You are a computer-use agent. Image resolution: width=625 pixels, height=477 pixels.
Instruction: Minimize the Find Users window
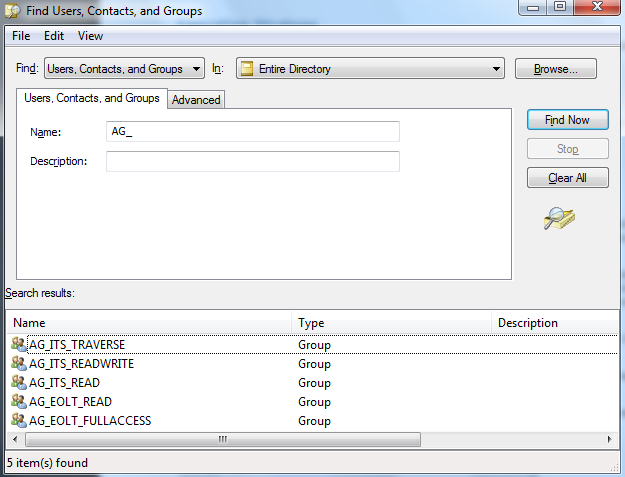coord(533,7)
